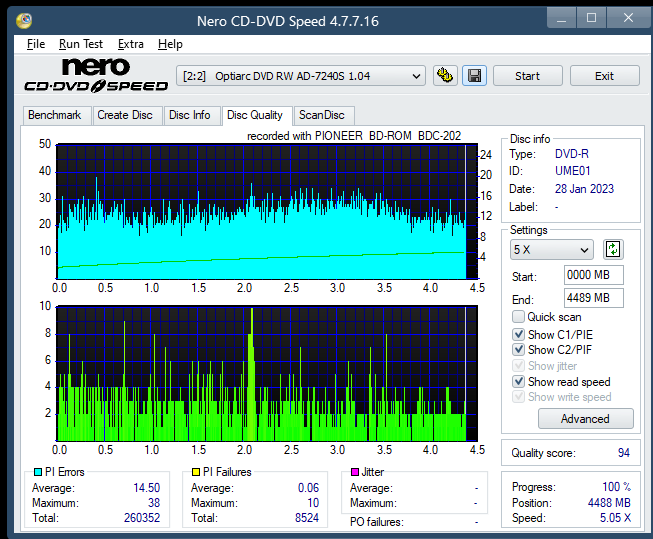Open the Run Test menu

[x=81, y=44]
